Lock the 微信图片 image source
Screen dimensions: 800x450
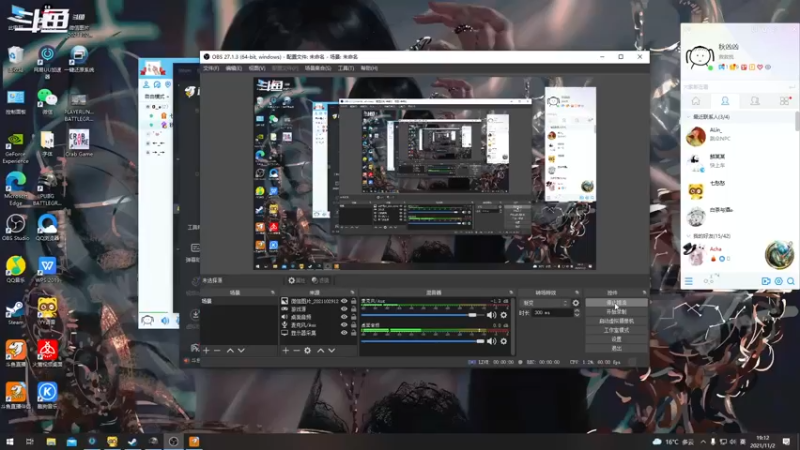[353, 301]
